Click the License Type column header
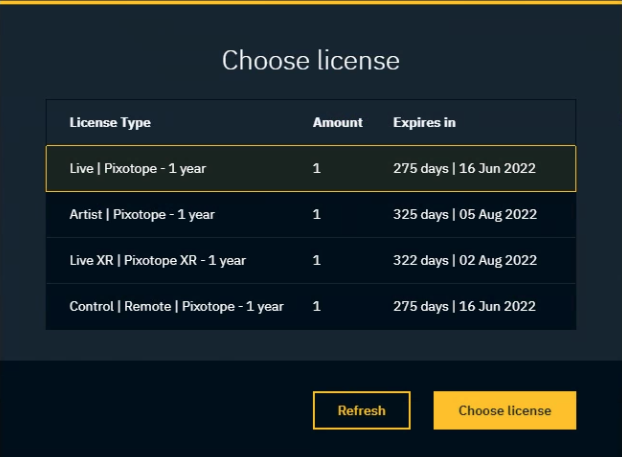 tap(110, 122)
